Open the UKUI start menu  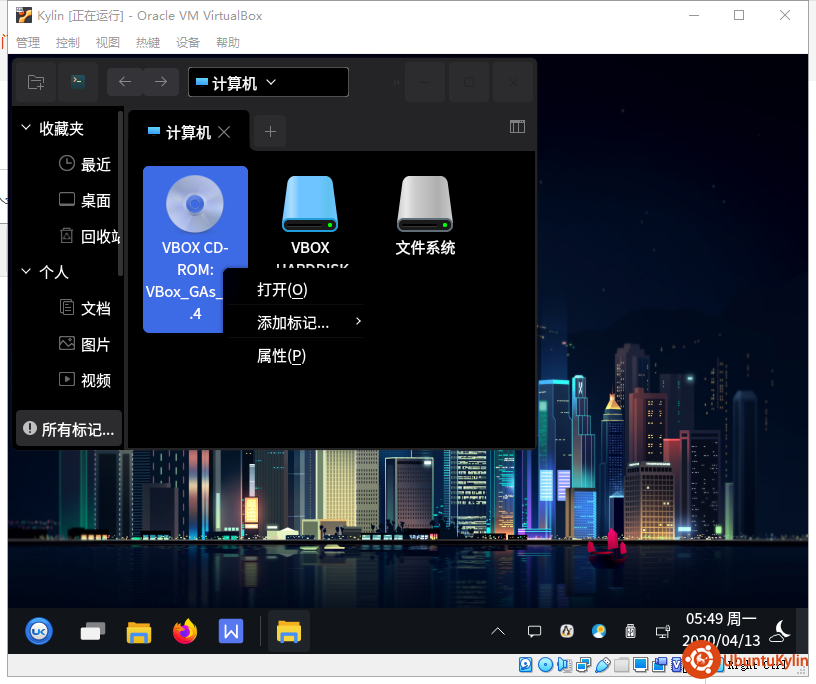point(39,631)
